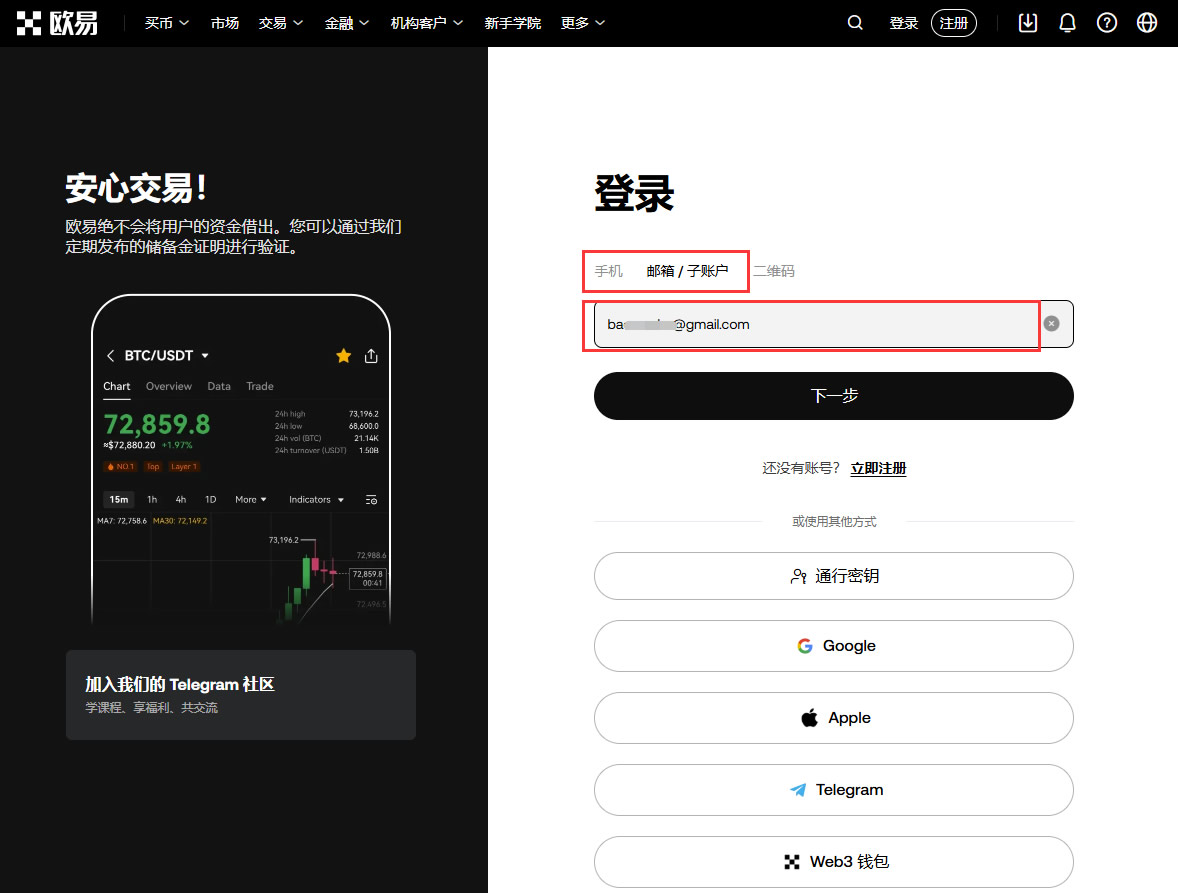
Task: Open the 市场 menu item
Action: (x=224, y=22)
